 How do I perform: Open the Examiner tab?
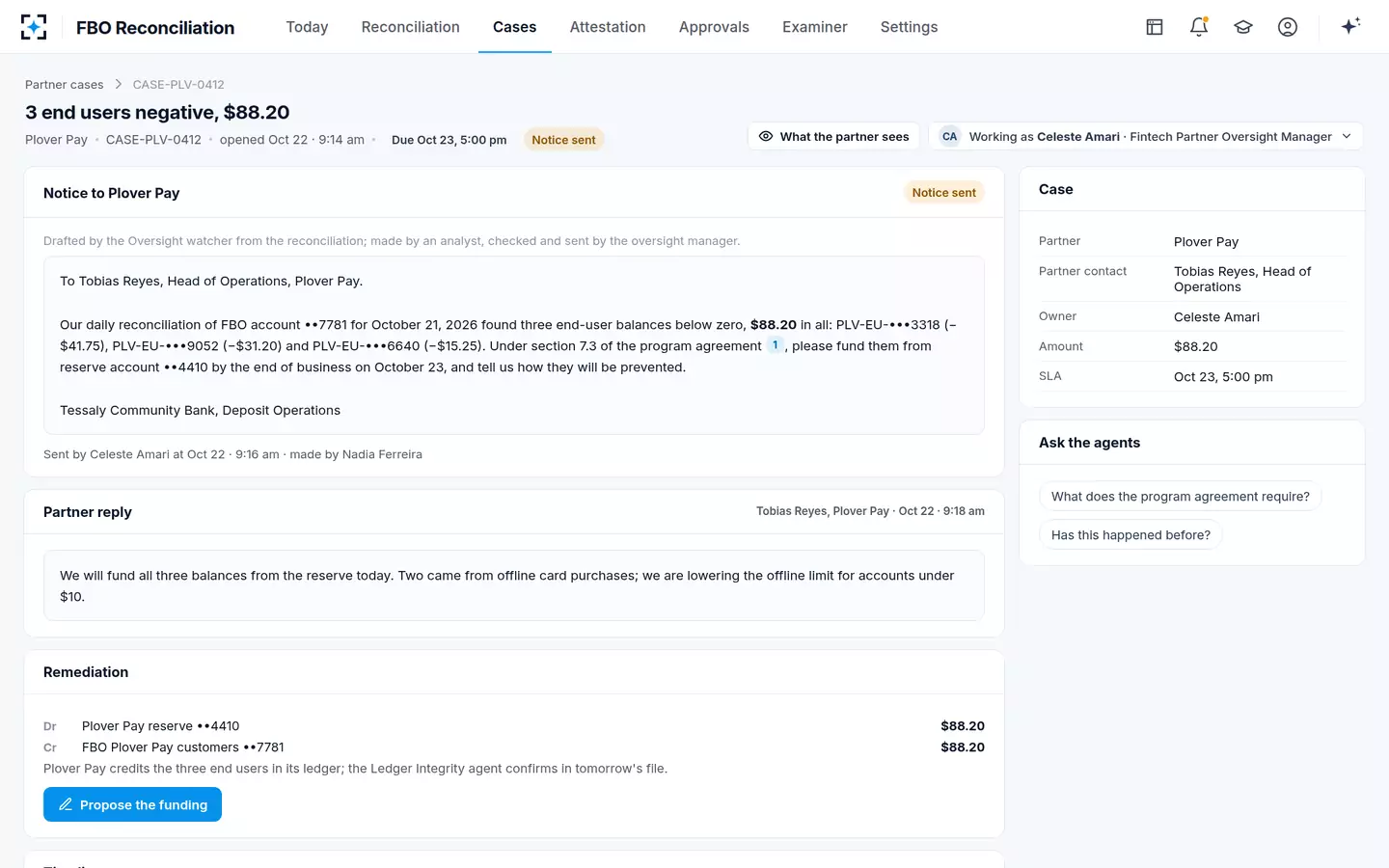(x=815, y=27)
